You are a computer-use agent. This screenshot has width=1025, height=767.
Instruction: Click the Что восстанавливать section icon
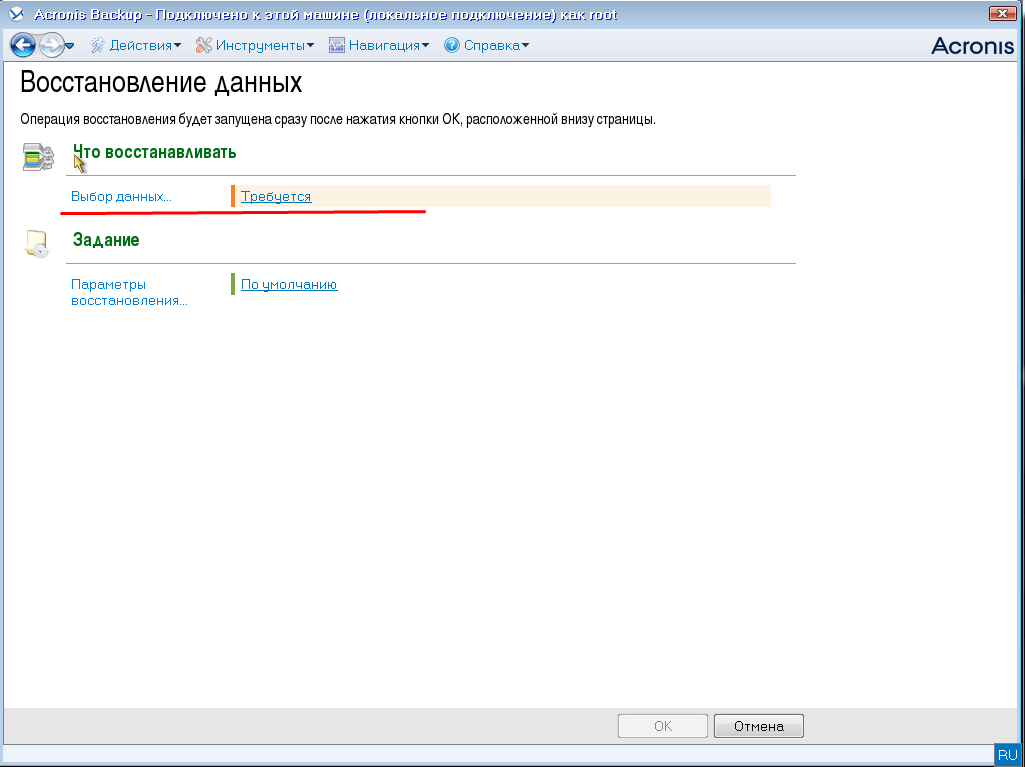pyautogui.click(x=38, y=156)
